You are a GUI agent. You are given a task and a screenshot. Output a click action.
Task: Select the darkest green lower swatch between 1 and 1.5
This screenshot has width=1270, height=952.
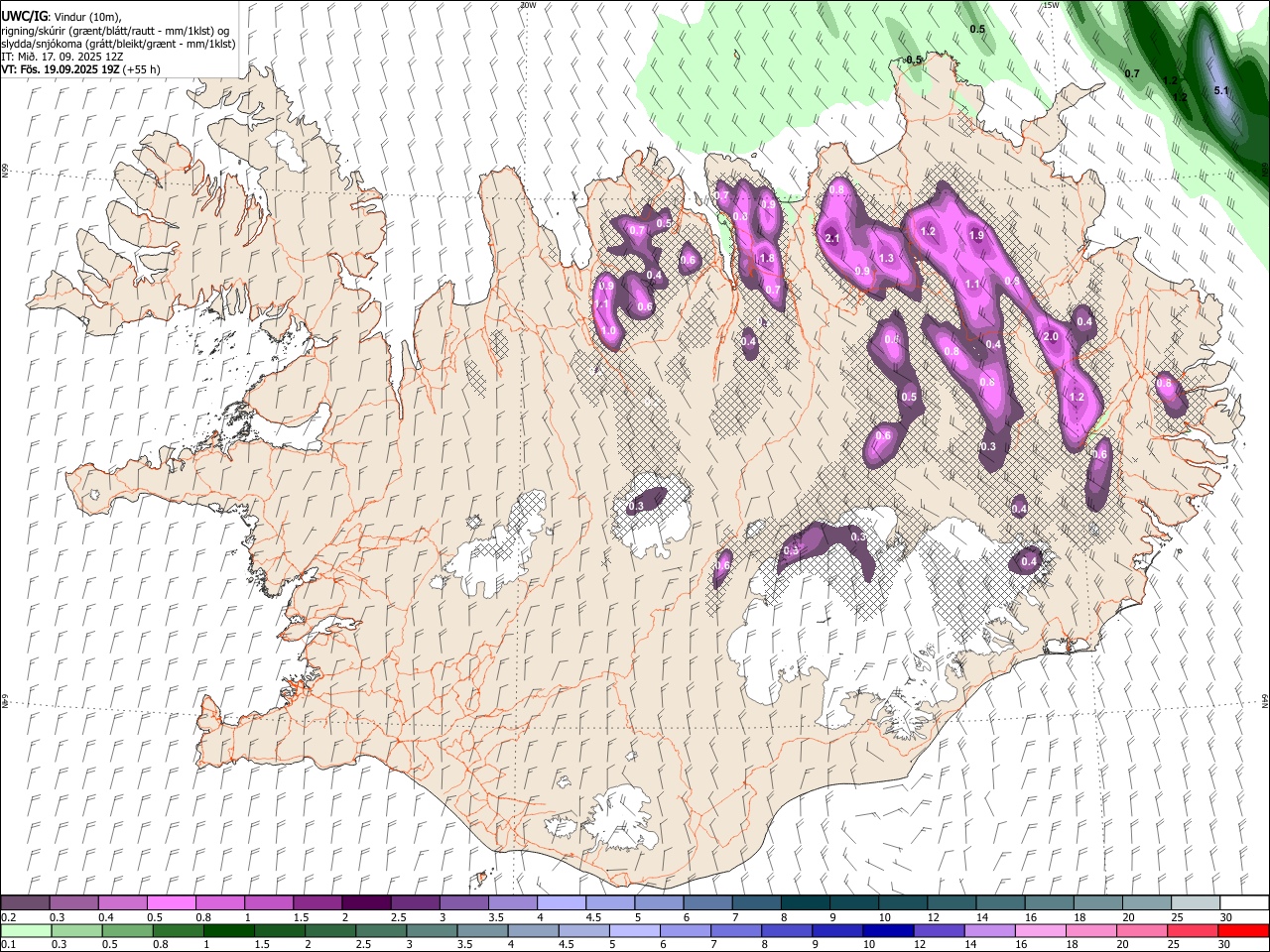pos(229,930)
